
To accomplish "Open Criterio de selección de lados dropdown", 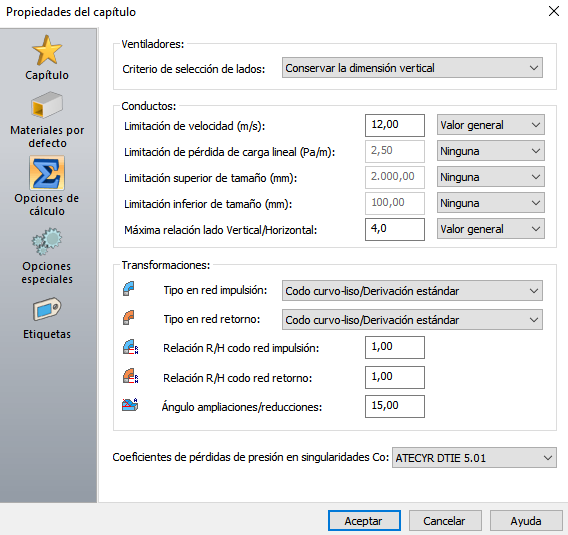I will click(x=412, y=68).
